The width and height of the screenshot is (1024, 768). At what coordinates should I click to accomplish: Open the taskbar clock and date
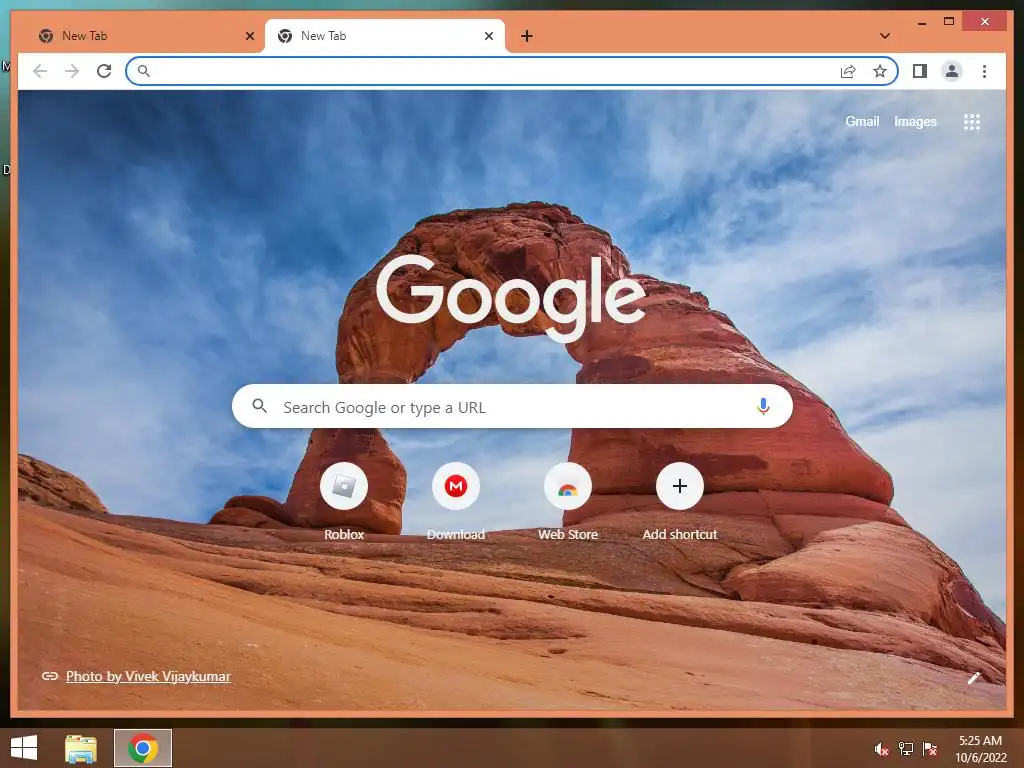(980, 749)
